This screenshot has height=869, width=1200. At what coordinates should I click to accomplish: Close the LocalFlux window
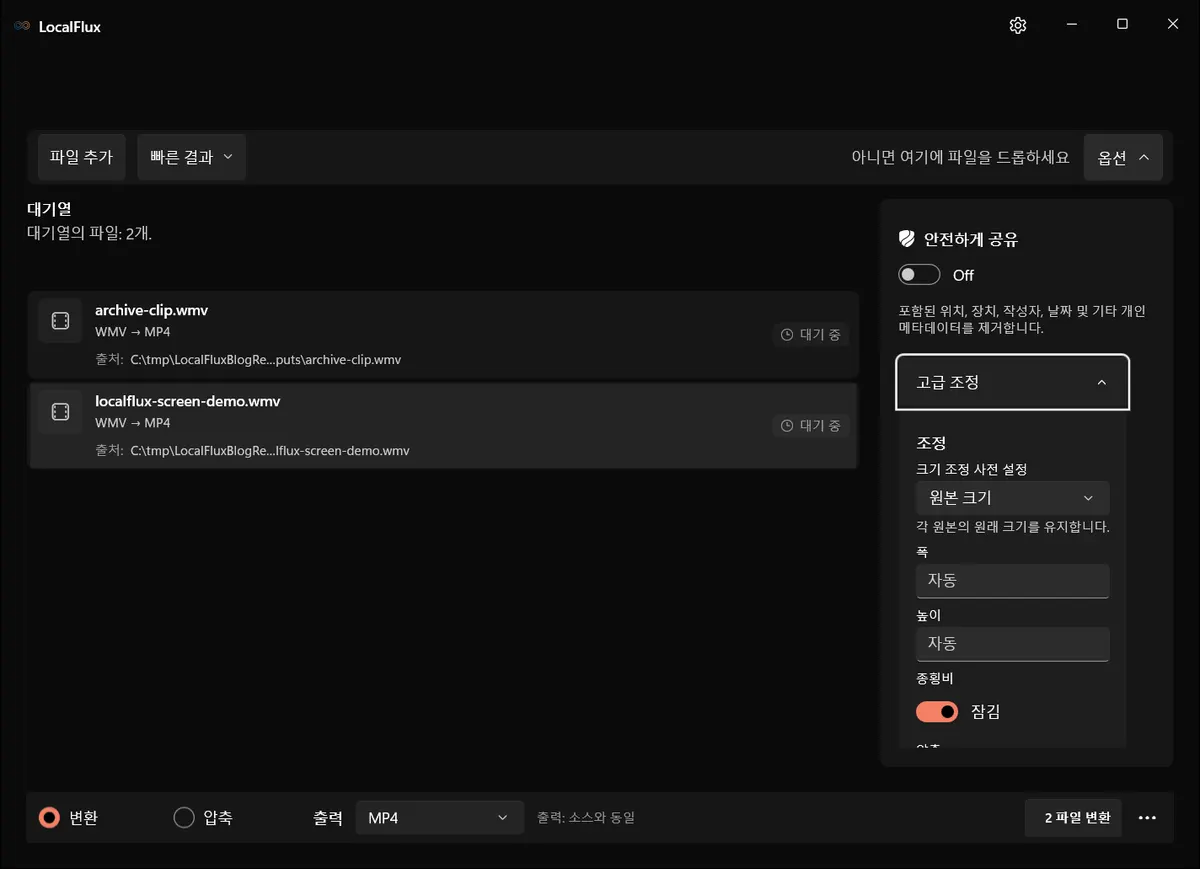(x=1173, y=25)
